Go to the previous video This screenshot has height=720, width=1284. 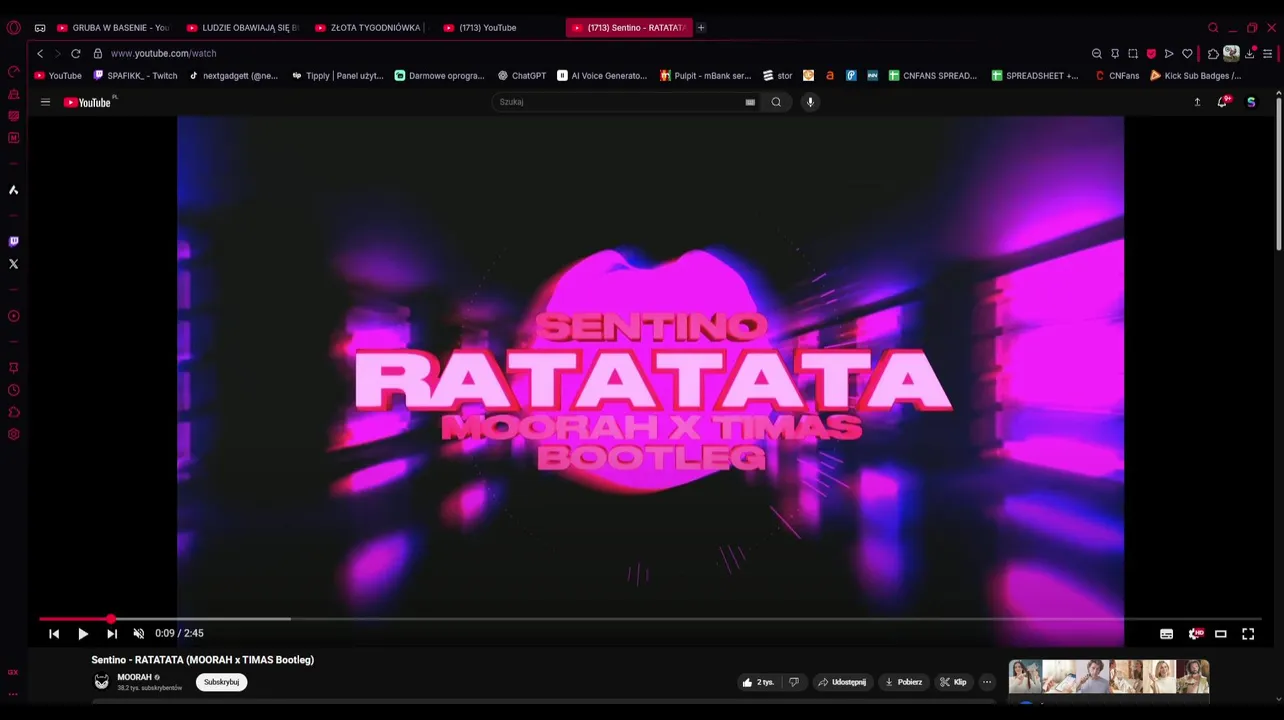(54, 633)
